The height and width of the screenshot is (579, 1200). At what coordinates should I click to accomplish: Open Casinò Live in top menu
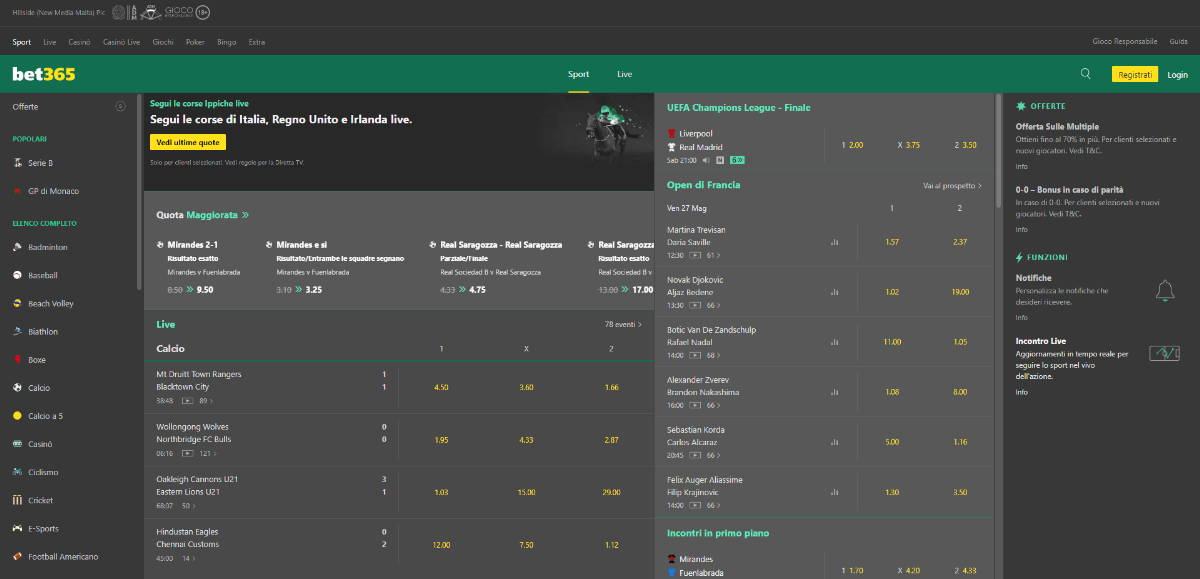point(121,42)
